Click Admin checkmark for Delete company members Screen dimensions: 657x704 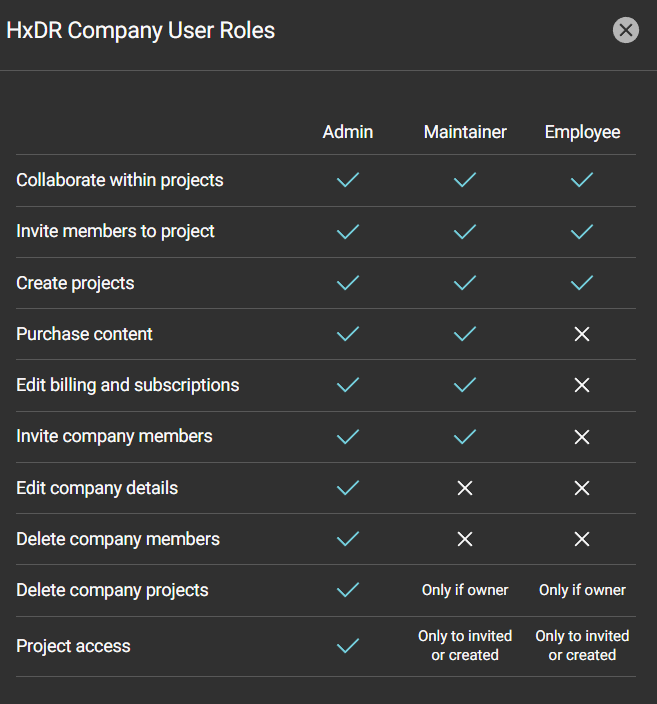click(348, 539)
